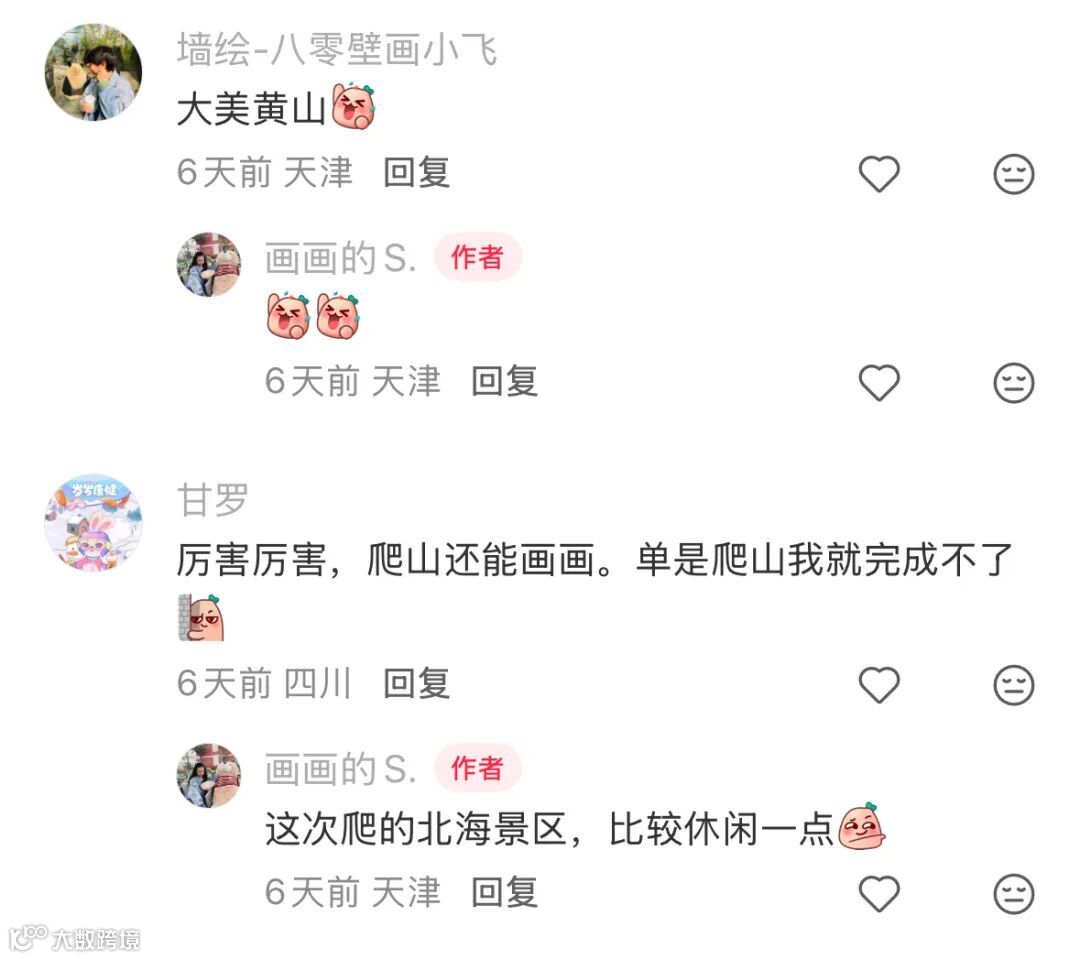
Task: Like the author's 北海景区 reply
Action: 879,894
